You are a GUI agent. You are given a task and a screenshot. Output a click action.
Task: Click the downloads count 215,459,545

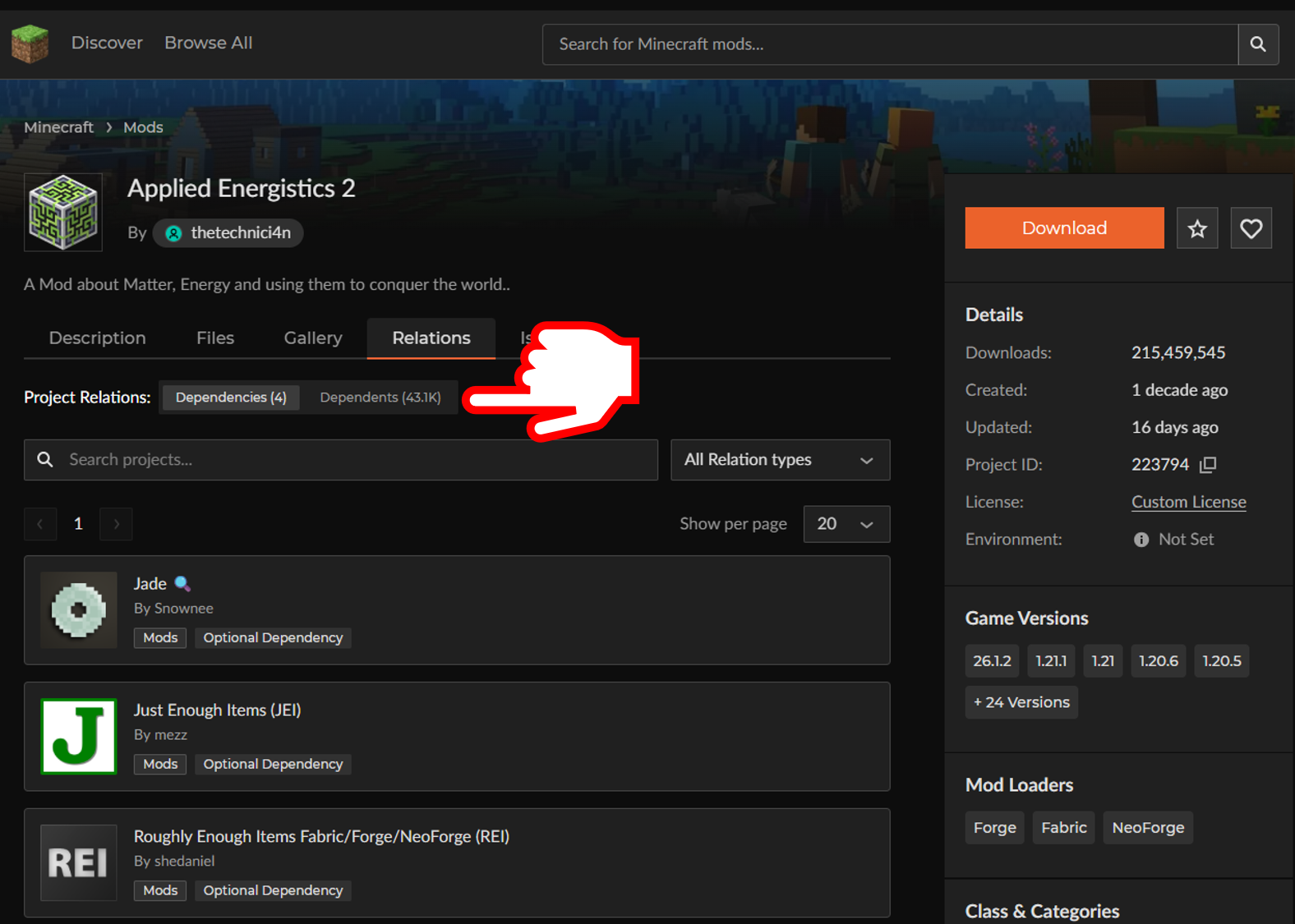coord(1178,353)
